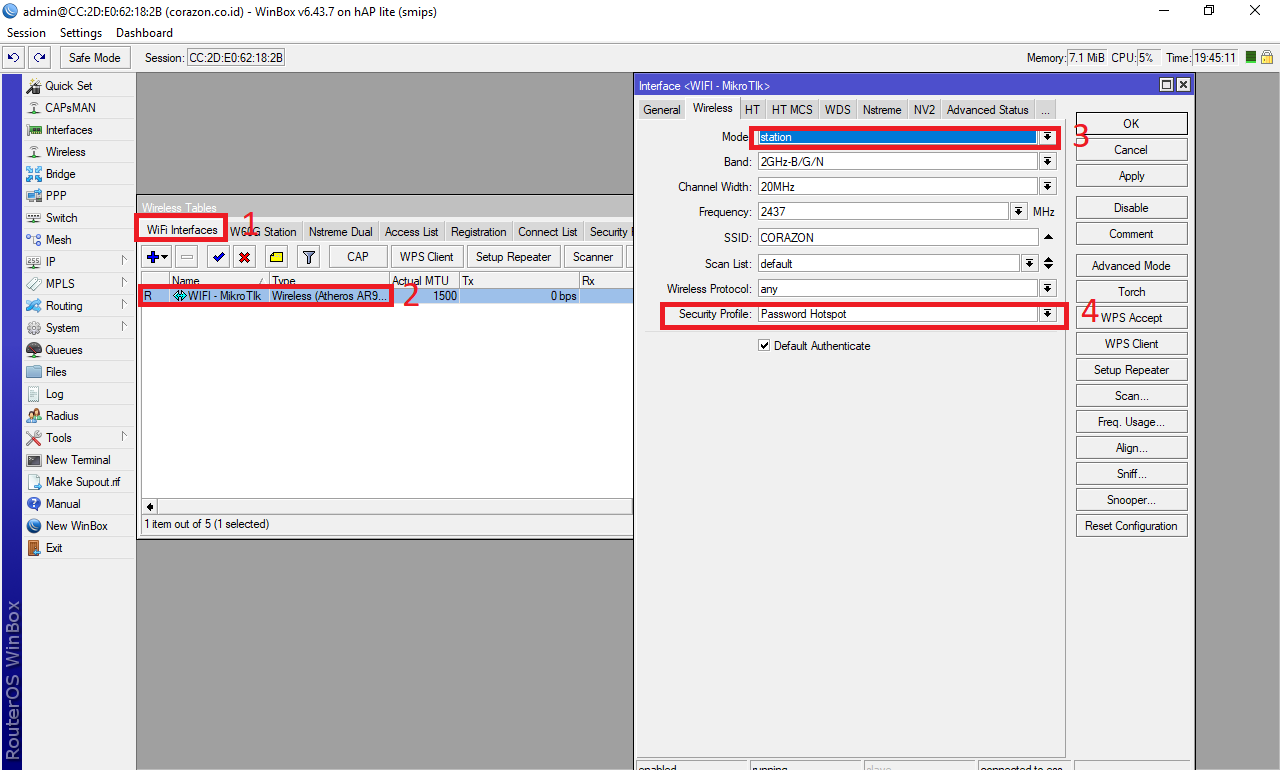Open the Settings menu
This screenshot has width=1280, height=770.
pyautogui.click(x=81, y=33)
